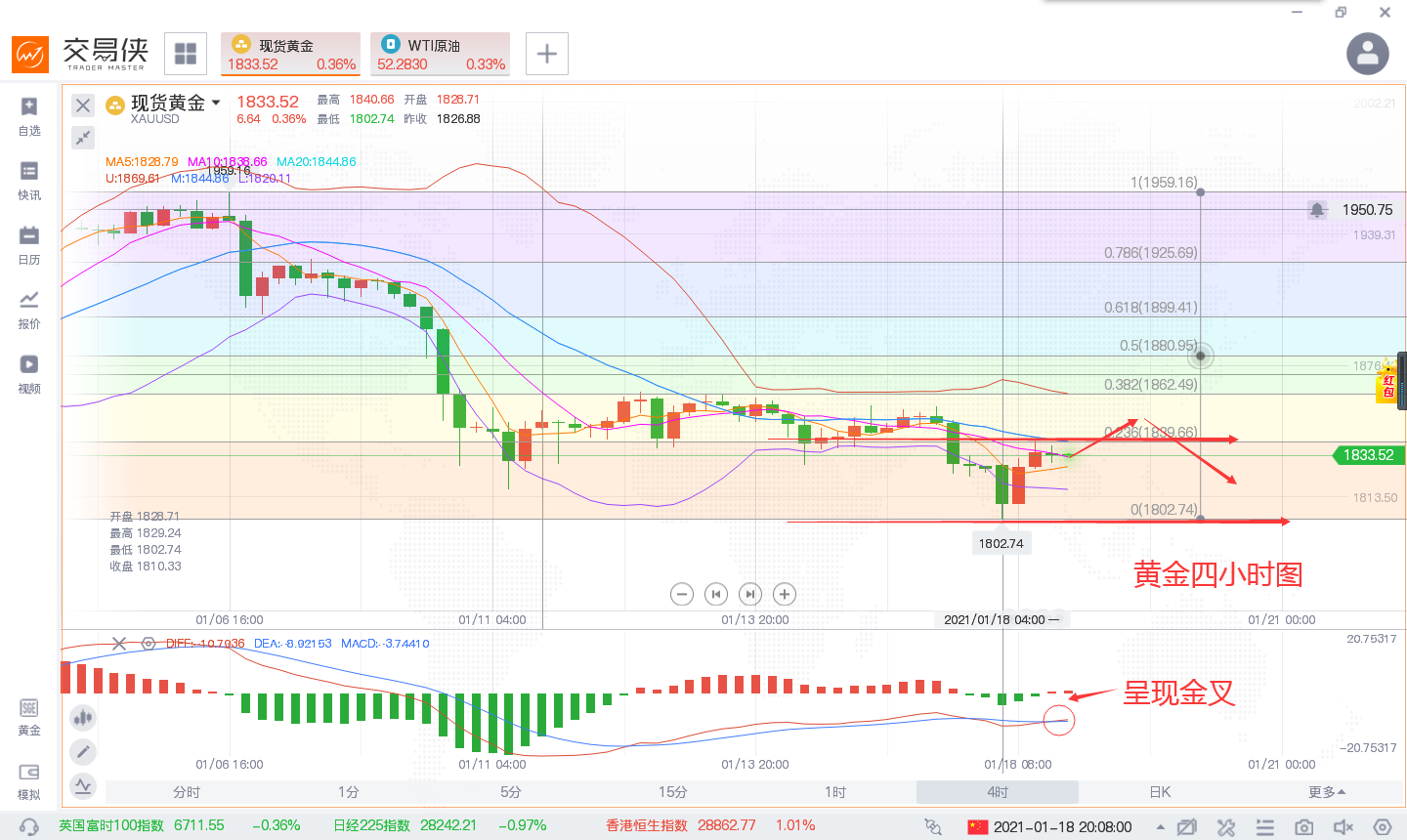Zoom out the chart with minus button
This screenshot has width=1407, height=840.
682,594
